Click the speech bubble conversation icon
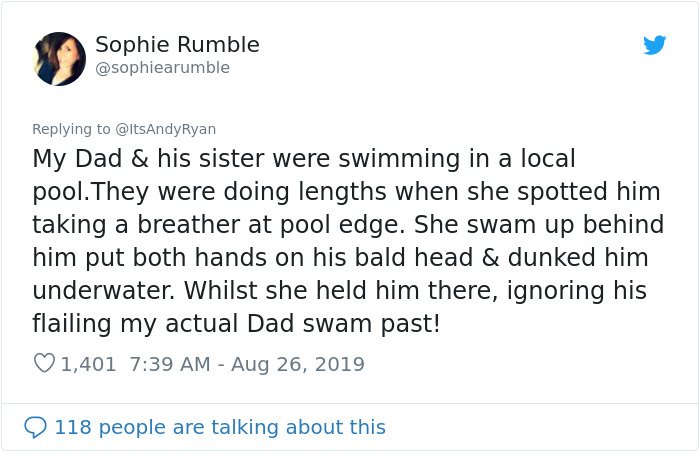This screenshot has width=700, height=452. [35, 427]
